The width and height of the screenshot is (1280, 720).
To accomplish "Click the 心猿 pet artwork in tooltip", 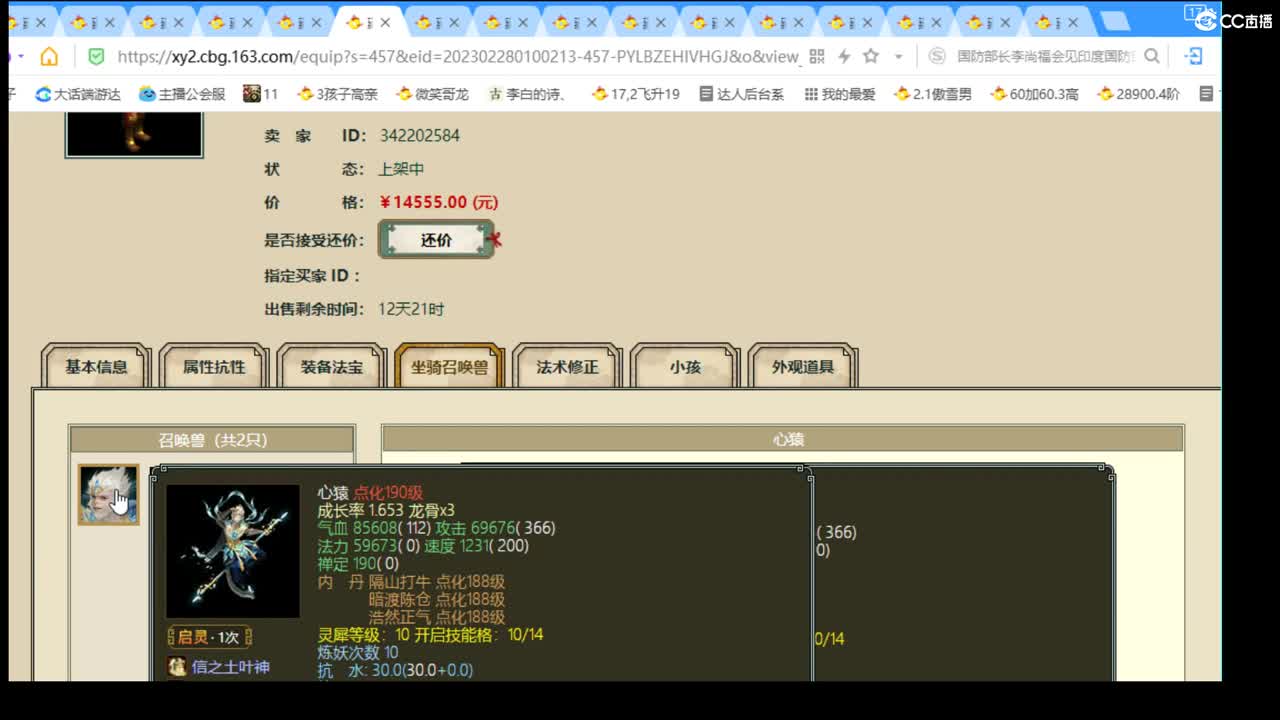I will 233,551.
